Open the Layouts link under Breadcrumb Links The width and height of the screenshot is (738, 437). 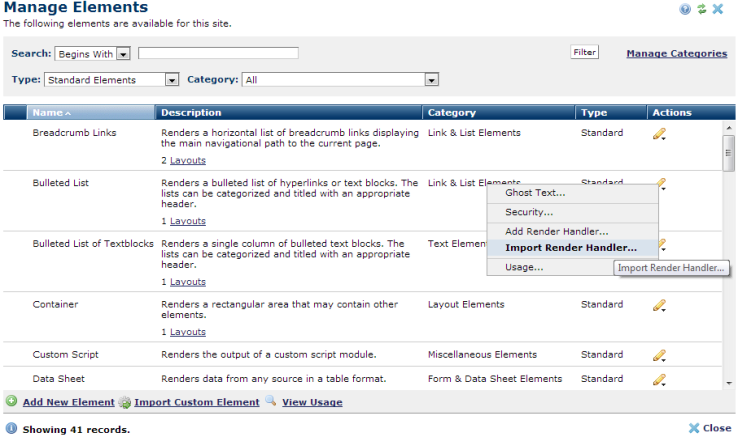tap(188, 160)
